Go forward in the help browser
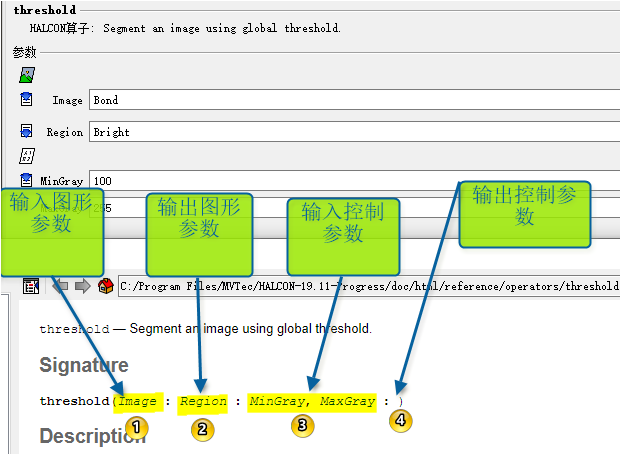Image resolution: width=621 pixels, height=455 pixels. coord(82,286)
